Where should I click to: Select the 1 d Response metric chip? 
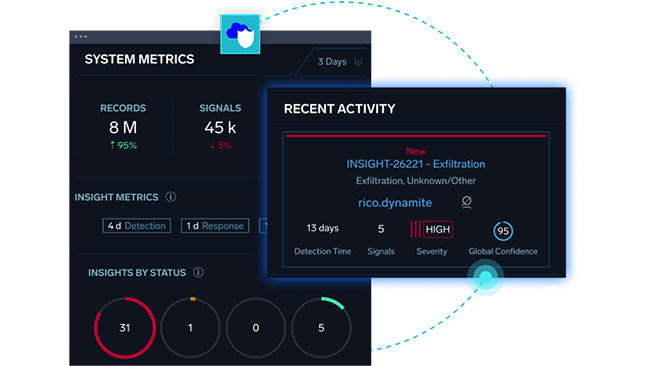(215, 226)
